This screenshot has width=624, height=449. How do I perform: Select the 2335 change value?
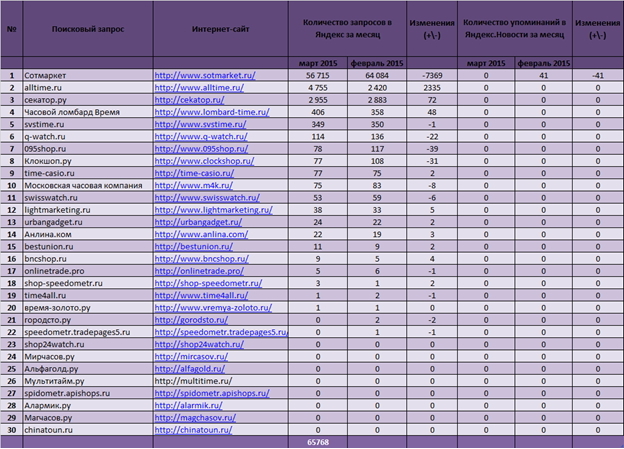[432, 88]
